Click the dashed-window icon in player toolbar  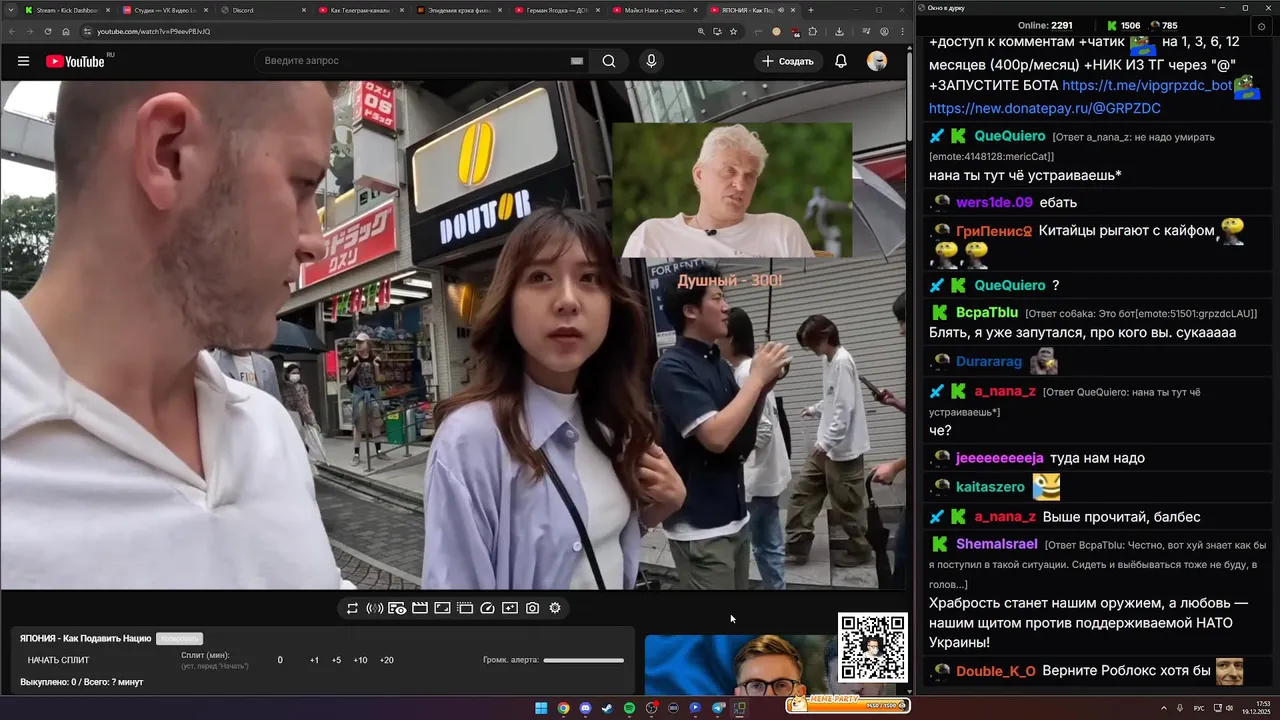[x=465, y=608]
